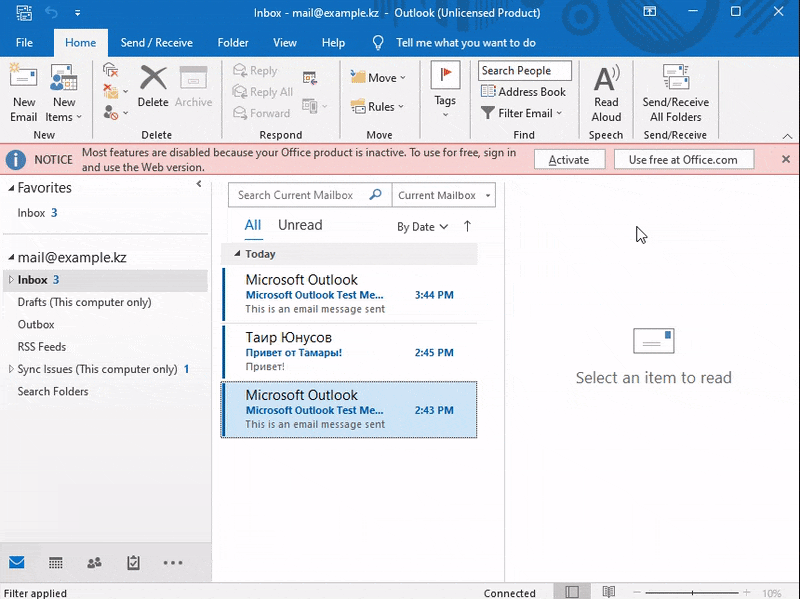This screenshot has height=599, width=800.
Task: Open the Tasks view icon
Action: coord(133,563)
